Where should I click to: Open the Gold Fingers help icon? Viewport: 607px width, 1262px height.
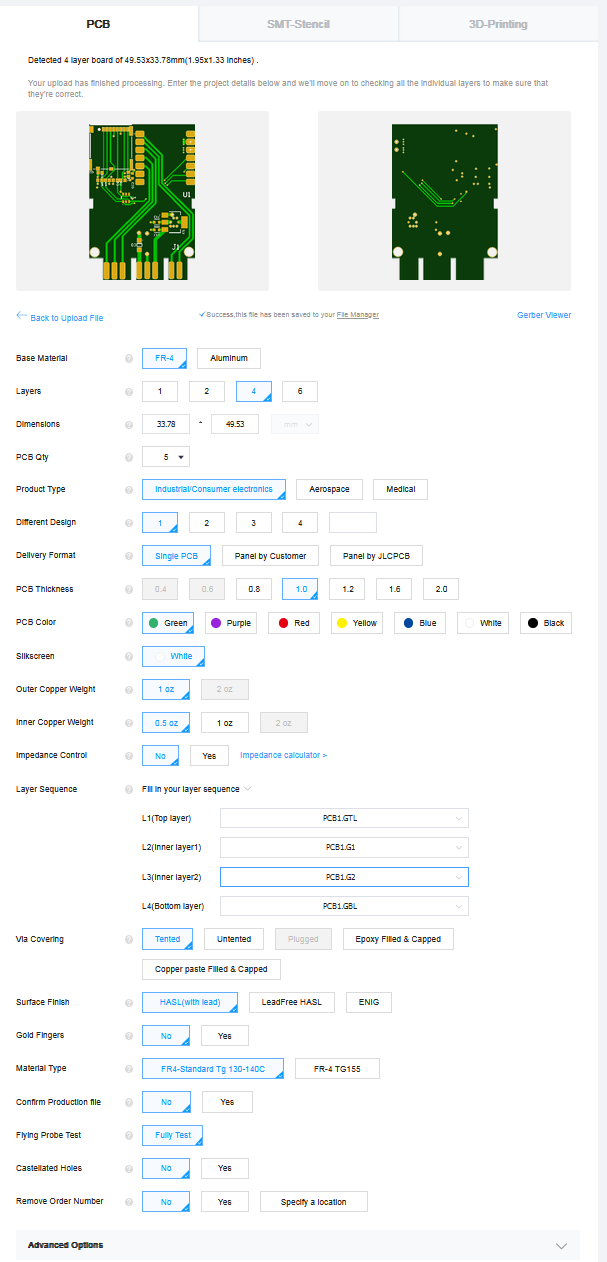pos(128,1035)
